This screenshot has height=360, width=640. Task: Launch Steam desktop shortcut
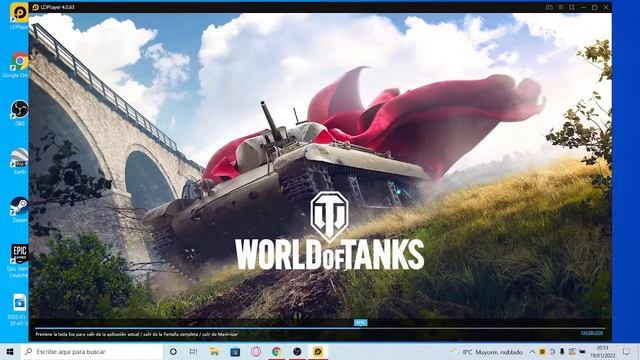click(19, 209)
